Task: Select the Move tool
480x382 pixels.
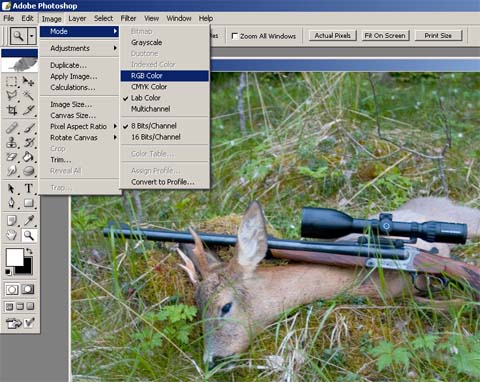Action: pos(28,81)
